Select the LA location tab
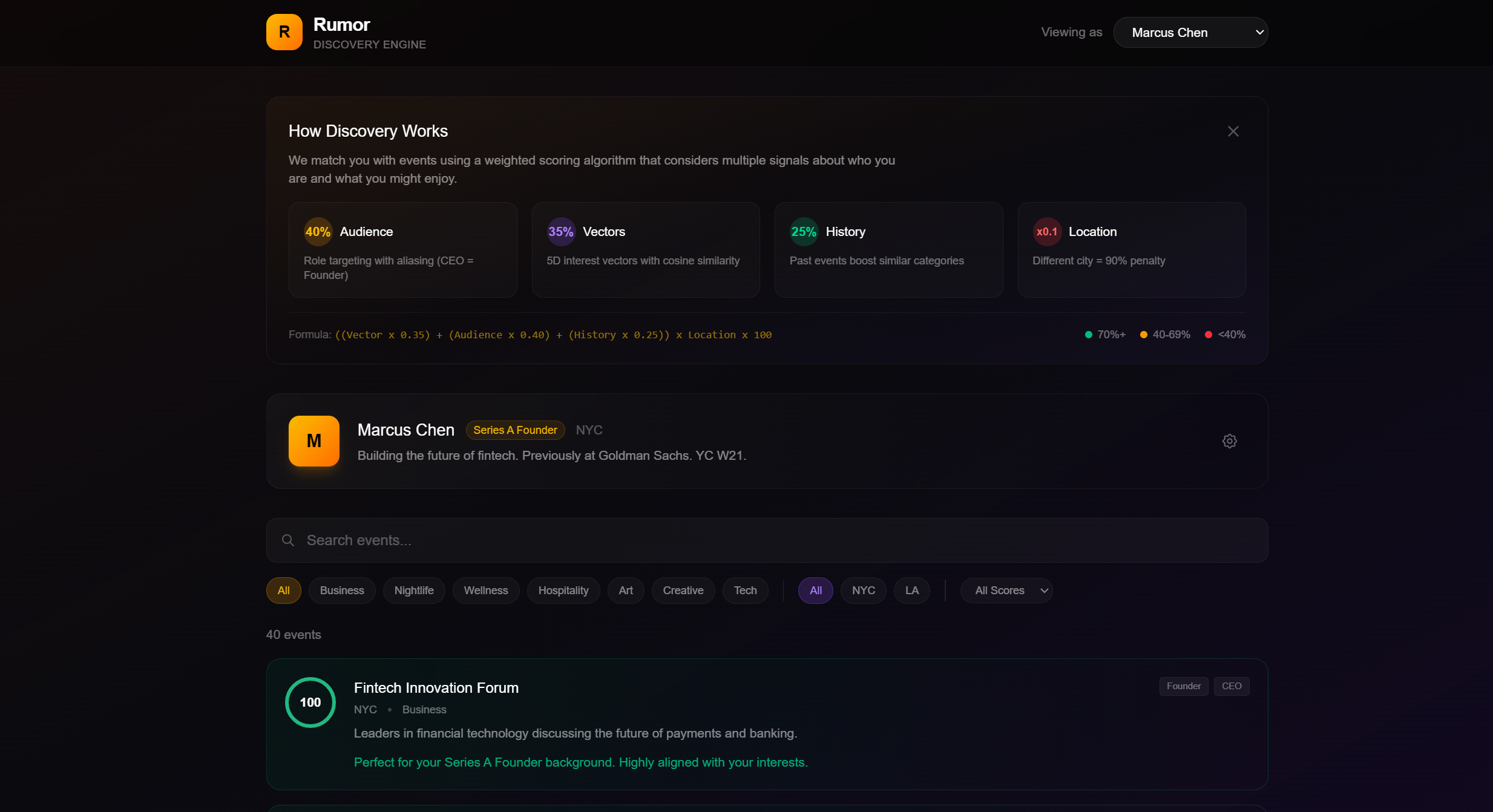This screenshot has width=1493, height=812. coord(911,590)
